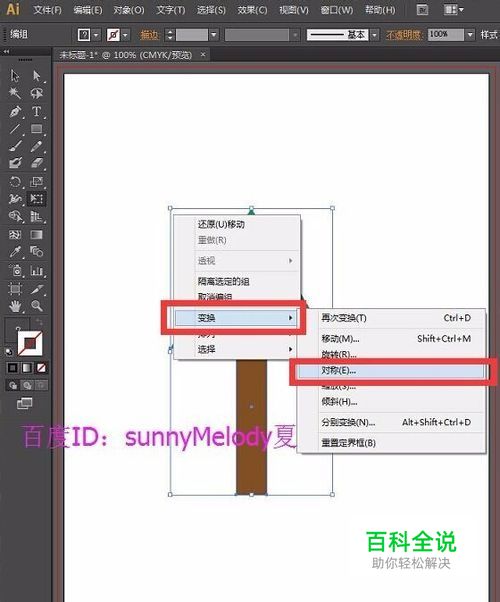Select the Zoom tool
The image size is (500, 602).
pyautogui.click(x=36, y=306)
